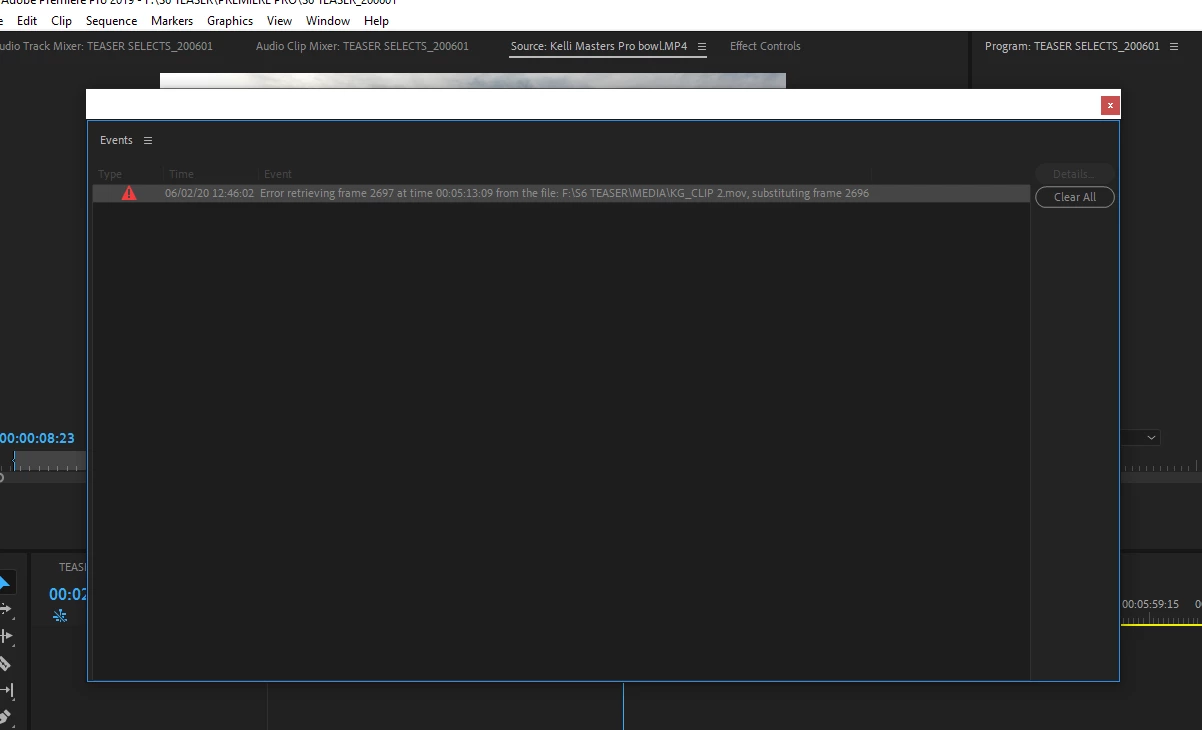Close the Events dialog window

click(1110, 105)
